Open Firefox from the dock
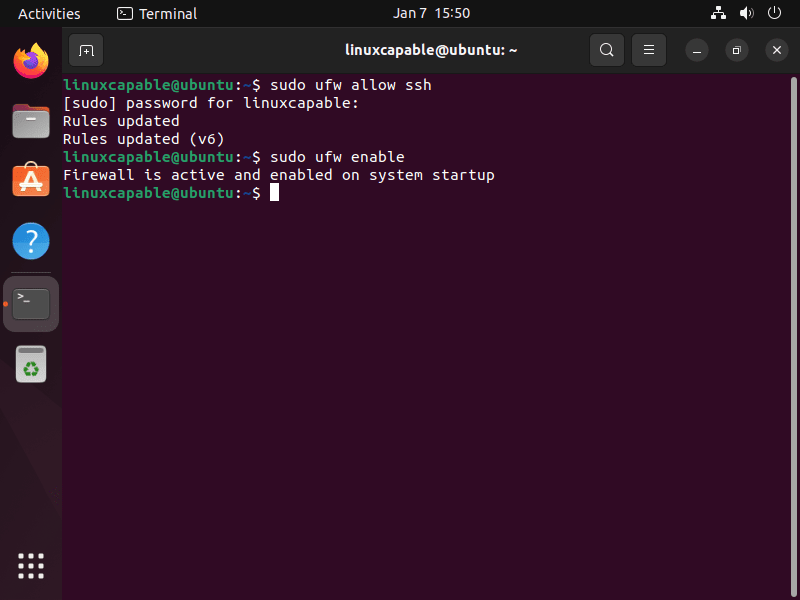Screen dimensions: 800x600 click(x=30, y=61)
